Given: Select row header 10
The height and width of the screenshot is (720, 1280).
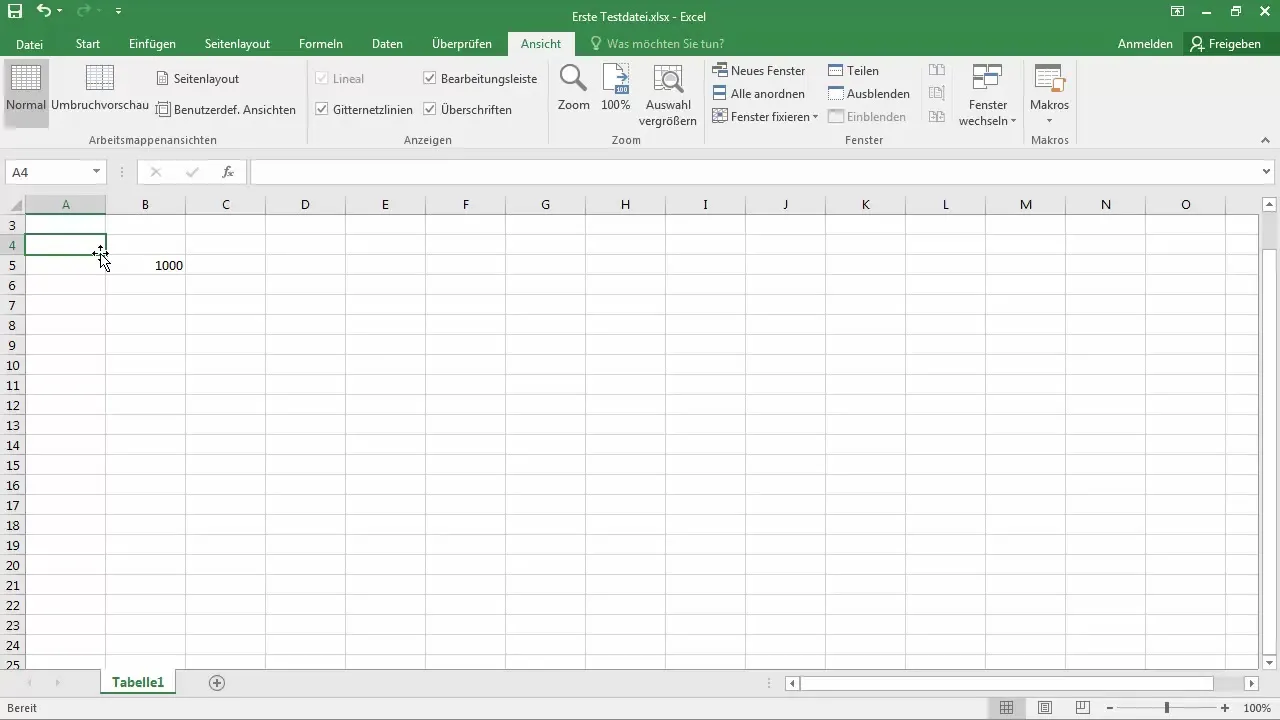Looking at the screenshot, I should [x=13, y=365].
